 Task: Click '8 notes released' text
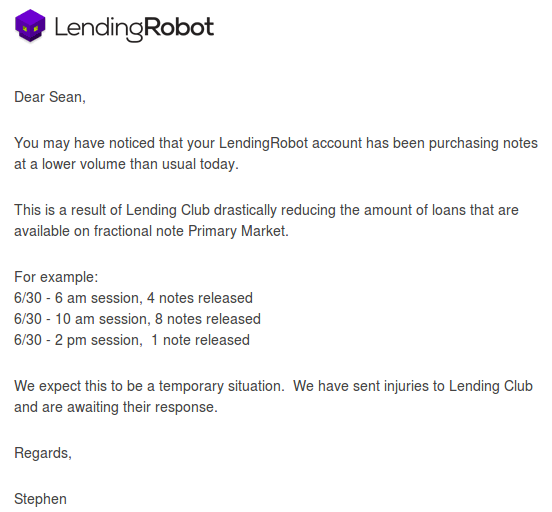coord(208,319)
